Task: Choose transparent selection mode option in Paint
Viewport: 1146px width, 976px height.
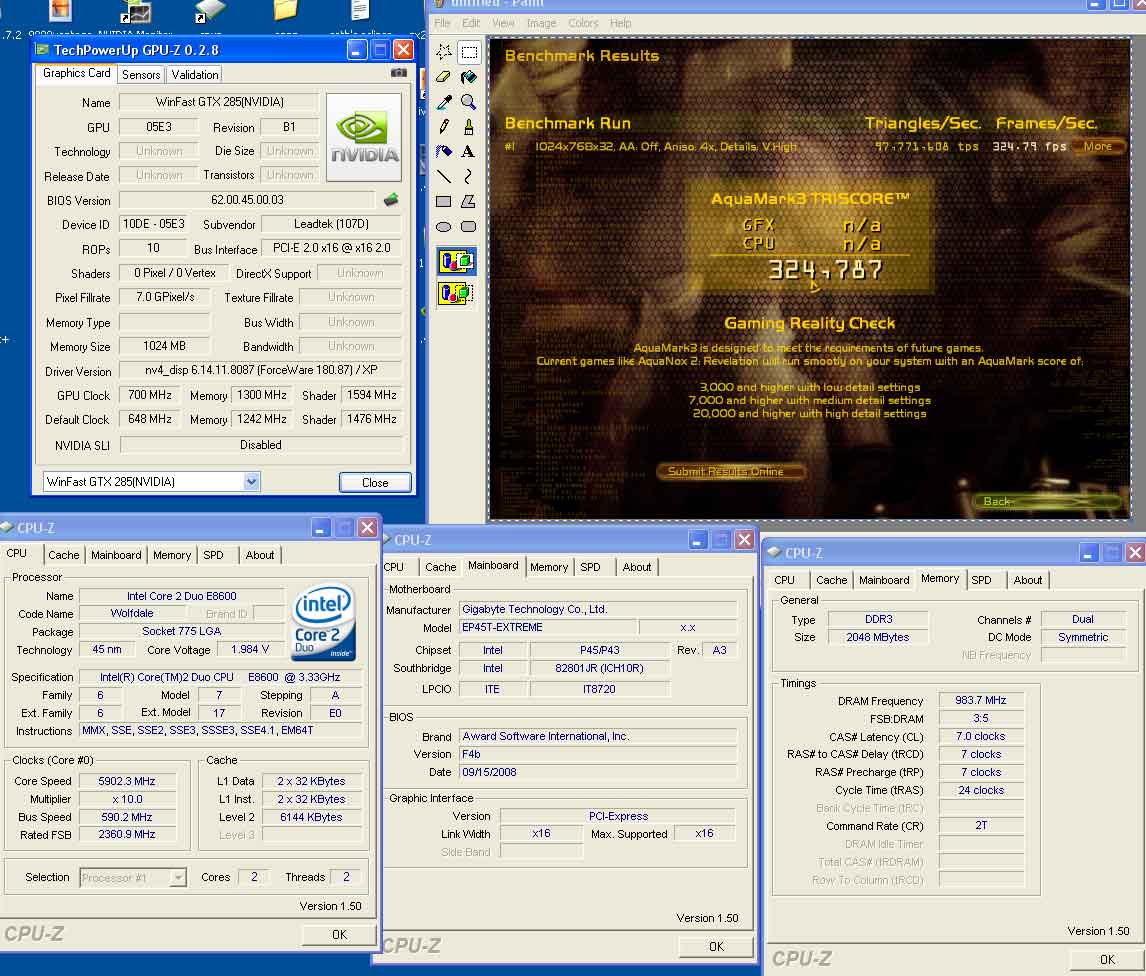Action: [x=456, y=294]
